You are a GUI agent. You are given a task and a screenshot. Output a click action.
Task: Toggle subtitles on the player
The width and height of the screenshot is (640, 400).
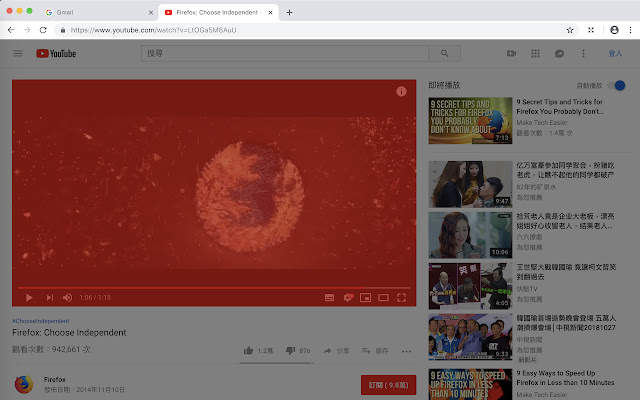click(x=329, y=298)
